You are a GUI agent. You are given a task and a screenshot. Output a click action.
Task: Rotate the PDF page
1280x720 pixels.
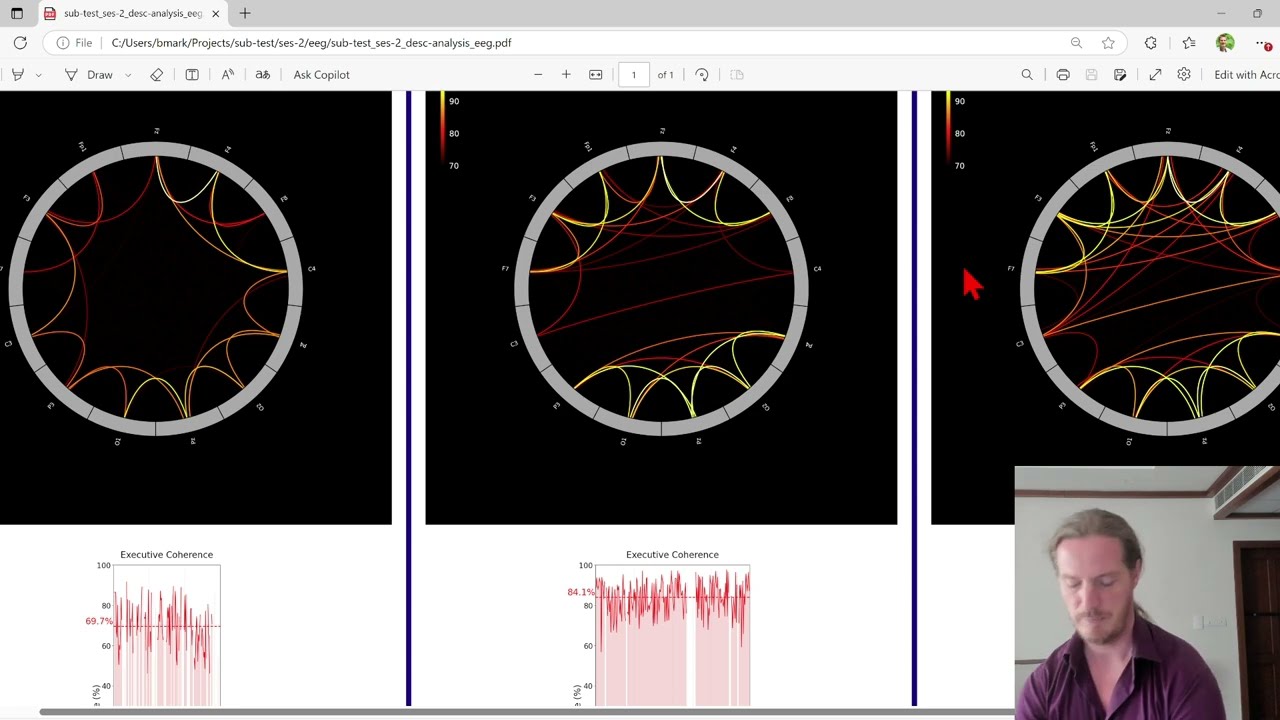click(702, 75)
